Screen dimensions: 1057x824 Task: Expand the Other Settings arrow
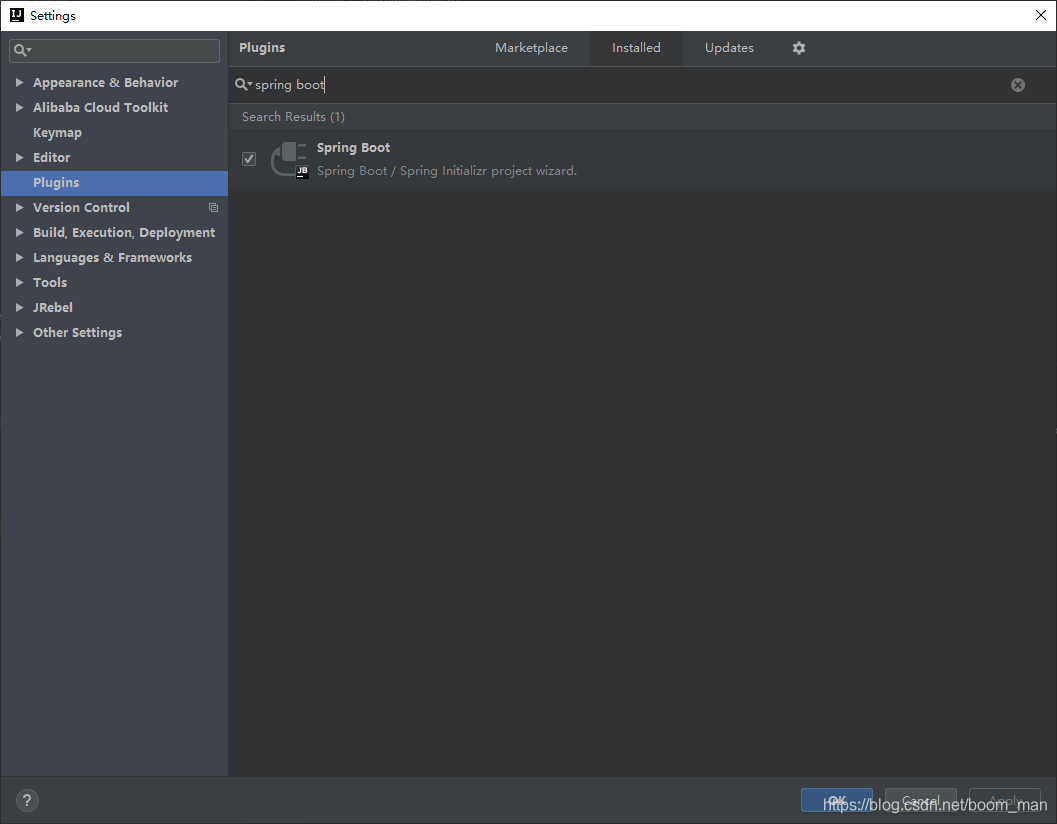(x=20, y=332)
